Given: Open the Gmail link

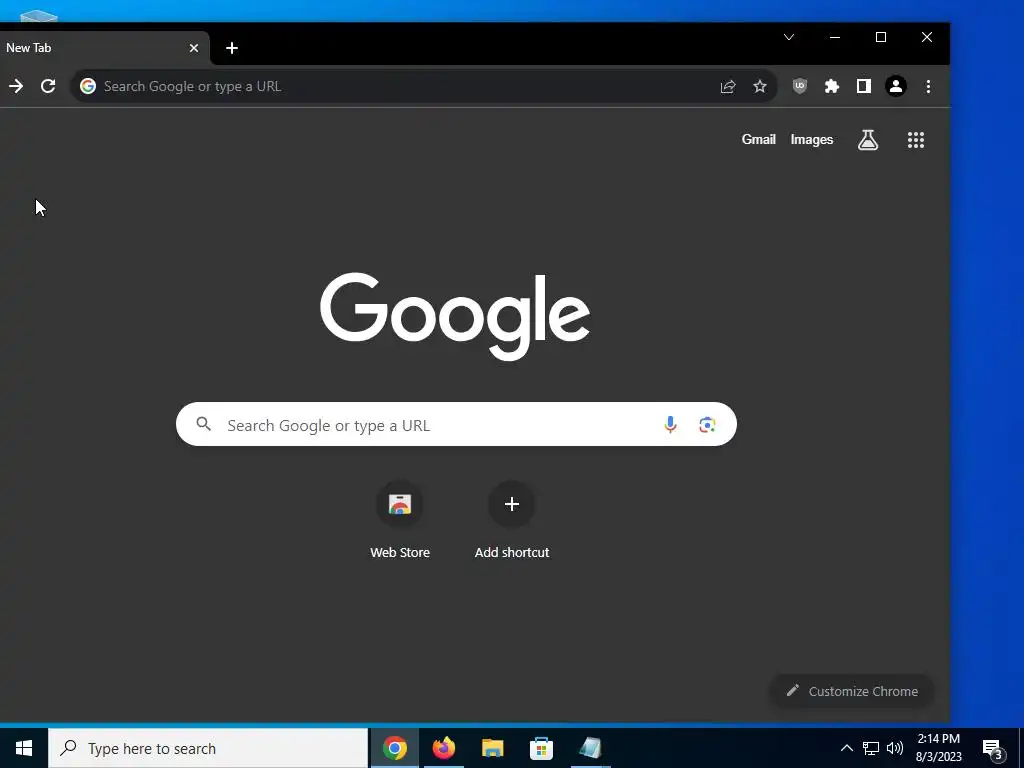Looking at the screenshot, I should [x=758, y=139].
